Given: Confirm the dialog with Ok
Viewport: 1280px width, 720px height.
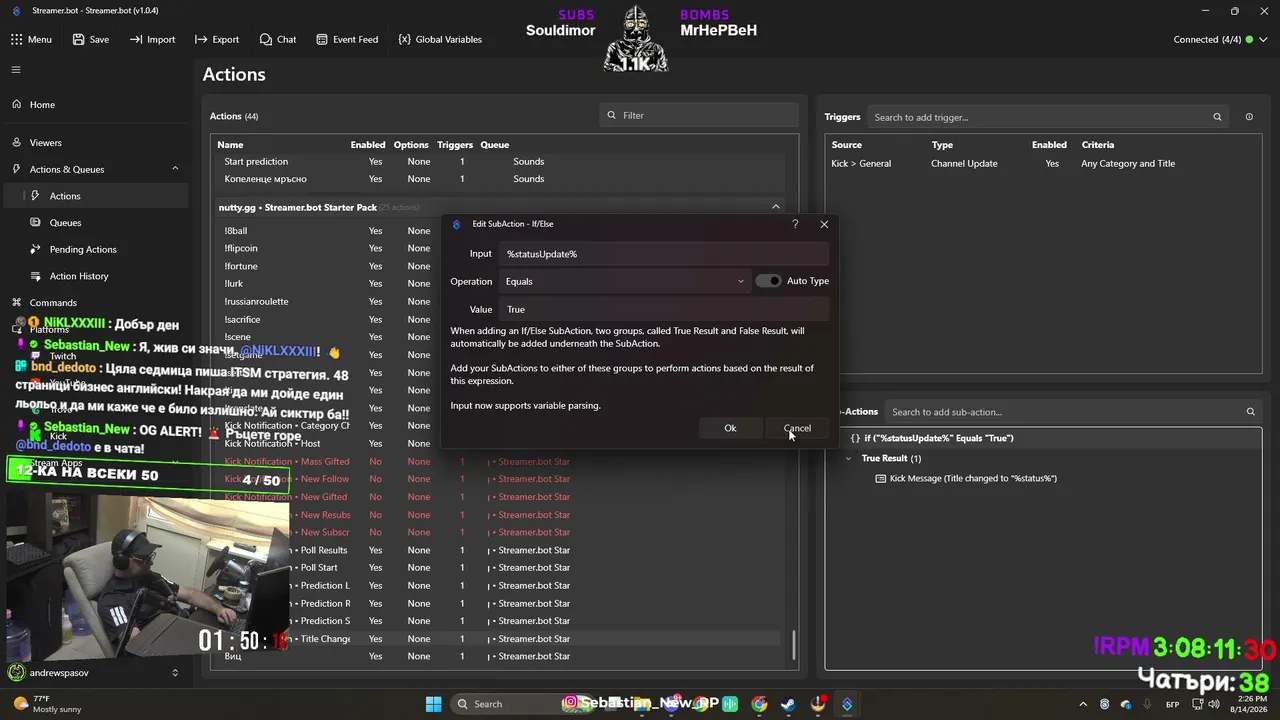Looking at the screenshot, I should point(730,428).
